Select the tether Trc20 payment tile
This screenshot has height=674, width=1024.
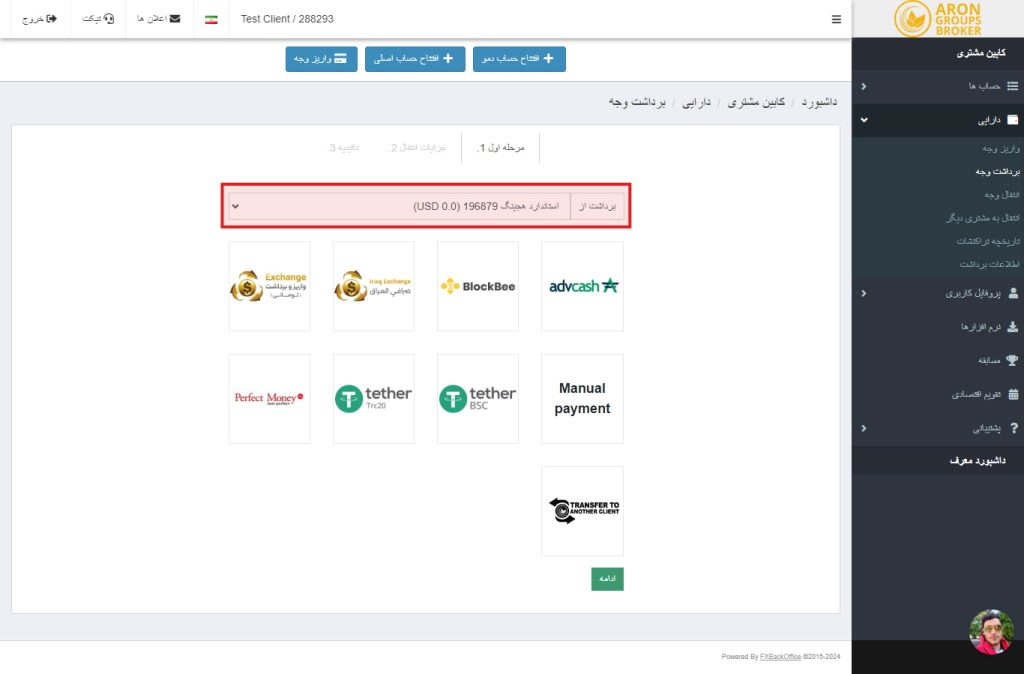click(374, 398)
